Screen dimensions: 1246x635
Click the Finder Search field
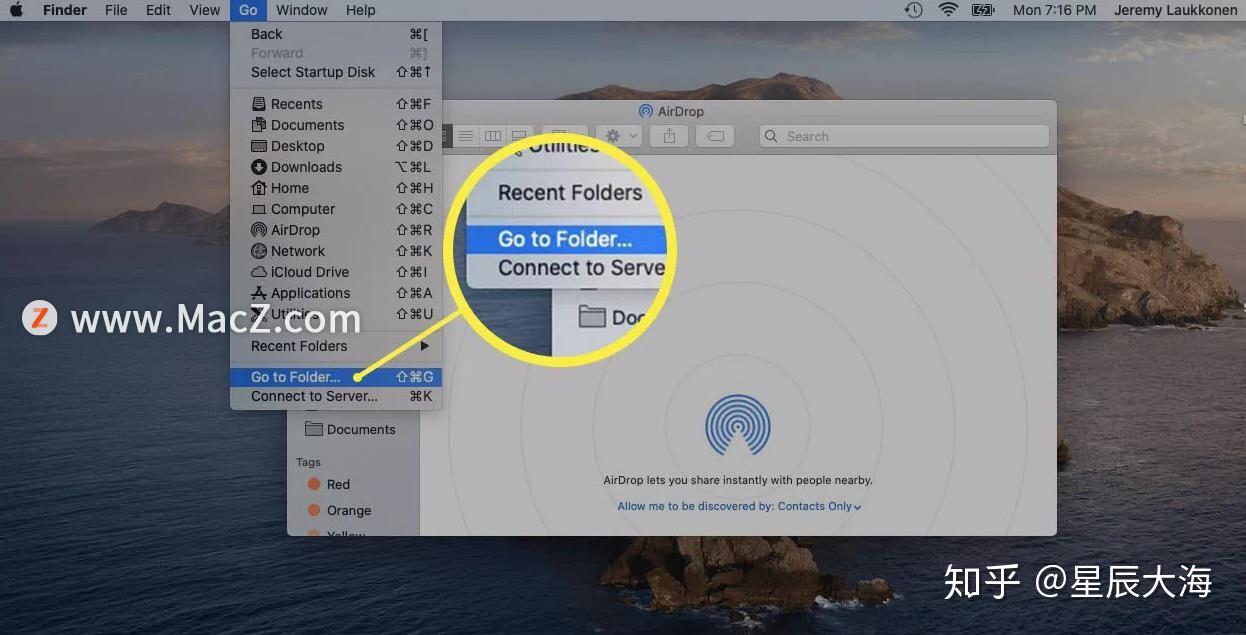[904, 136]
